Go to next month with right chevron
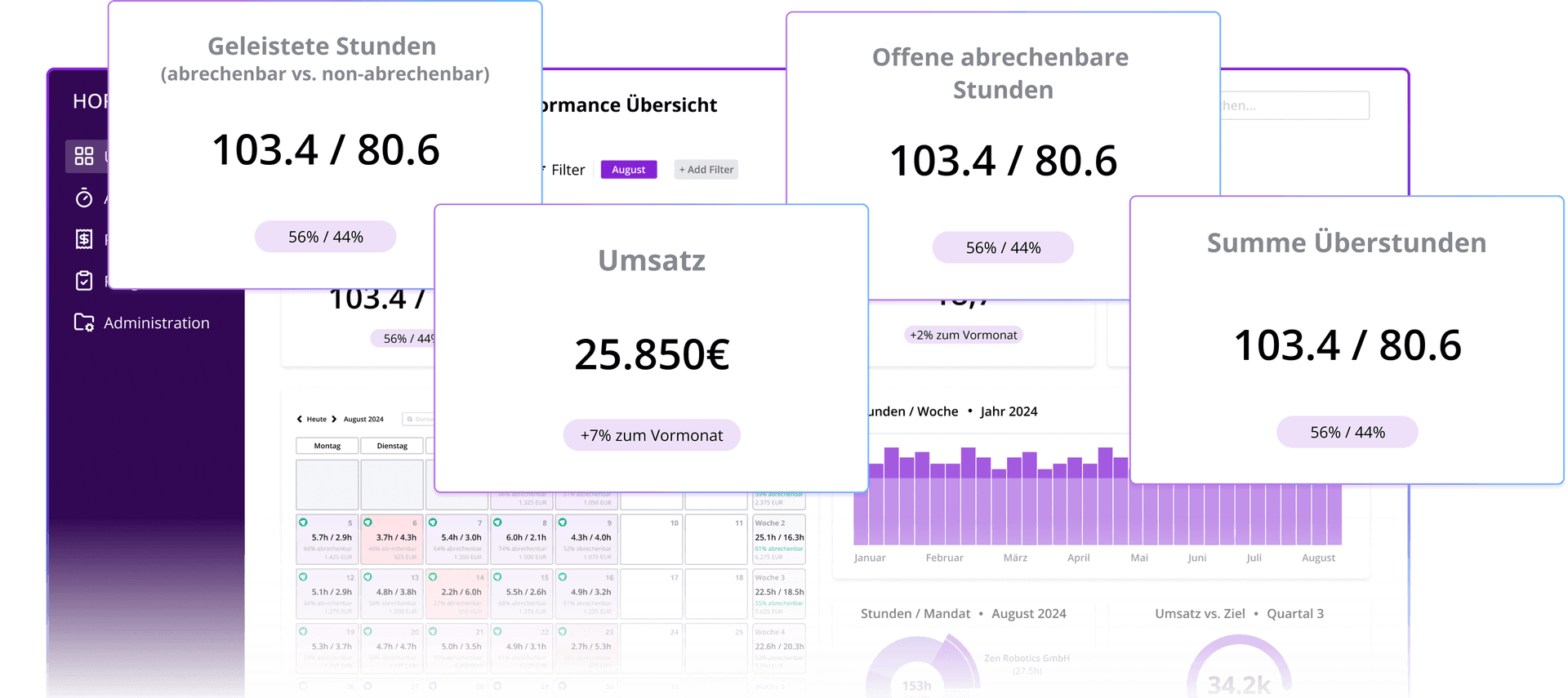The height and width of the screenshot is (698, 1568). [x=334, y=419]
